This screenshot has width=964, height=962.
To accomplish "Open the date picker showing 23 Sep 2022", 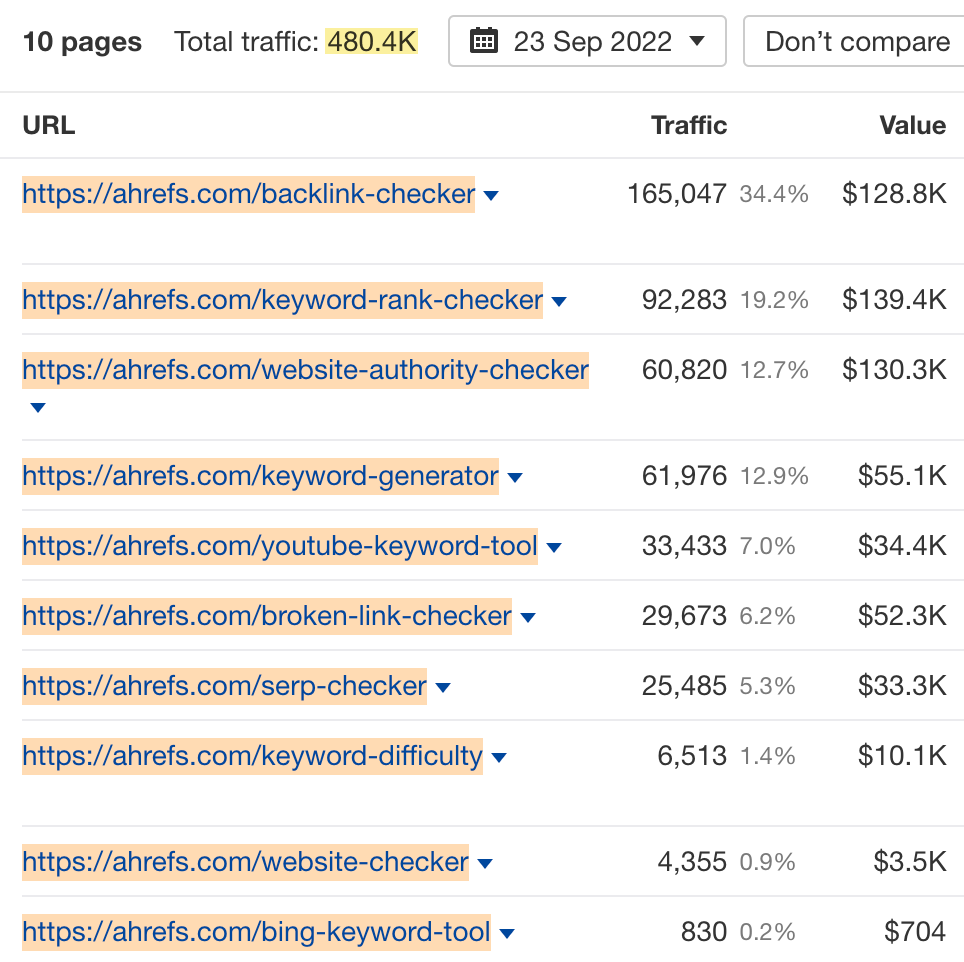I will (x=586, y=41).
